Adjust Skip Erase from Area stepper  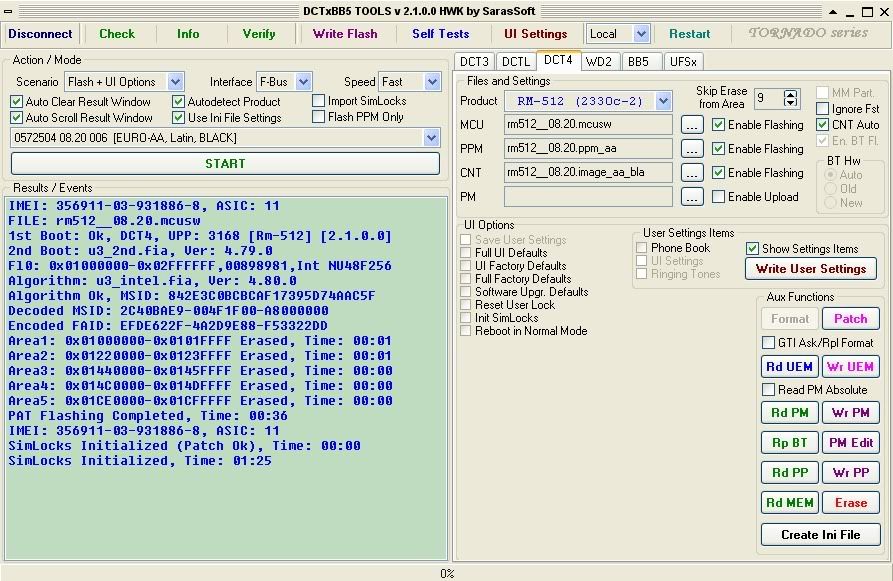click(790, 99)
